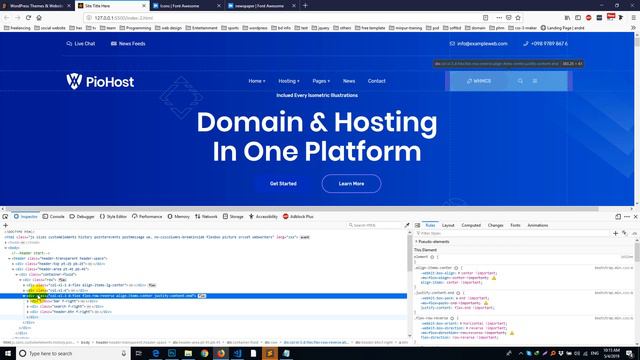Open Microsoft Edge from the taskbar

tap(156, 353)
